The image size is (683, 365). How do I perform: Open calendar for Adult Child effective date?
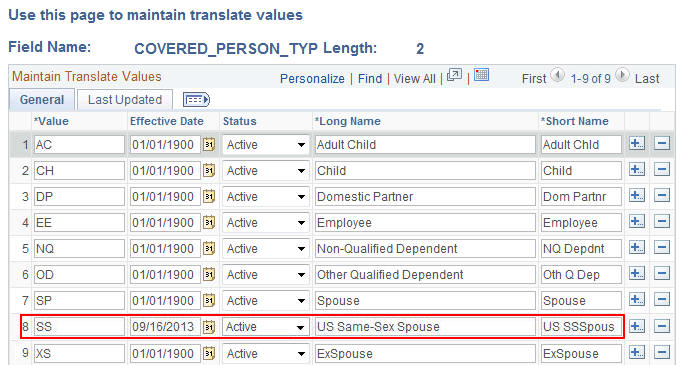tap(209, 144)
